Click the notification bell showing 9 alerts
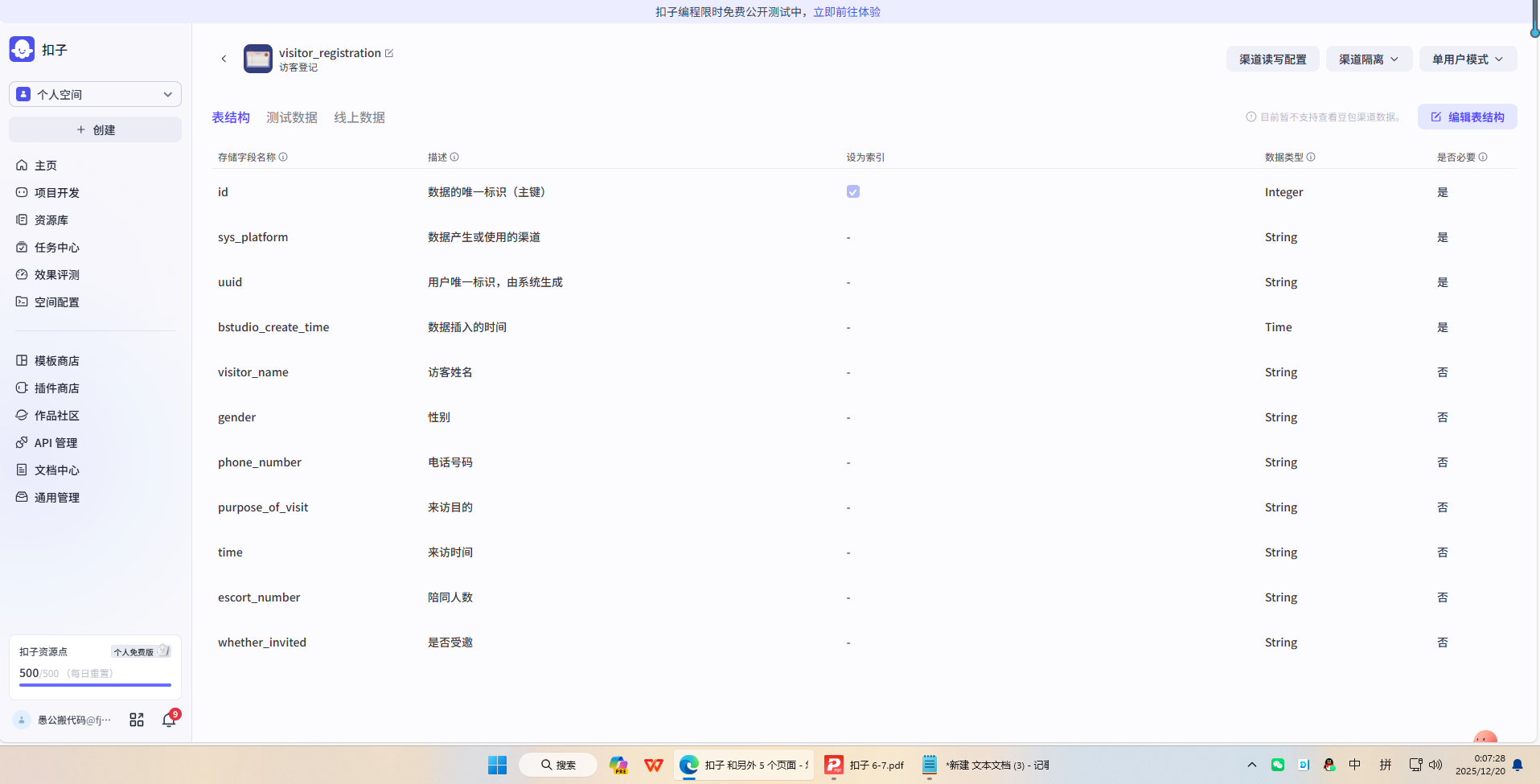Image resolution: width=1540 pixels, height=784 pixels. coord(169,720)
